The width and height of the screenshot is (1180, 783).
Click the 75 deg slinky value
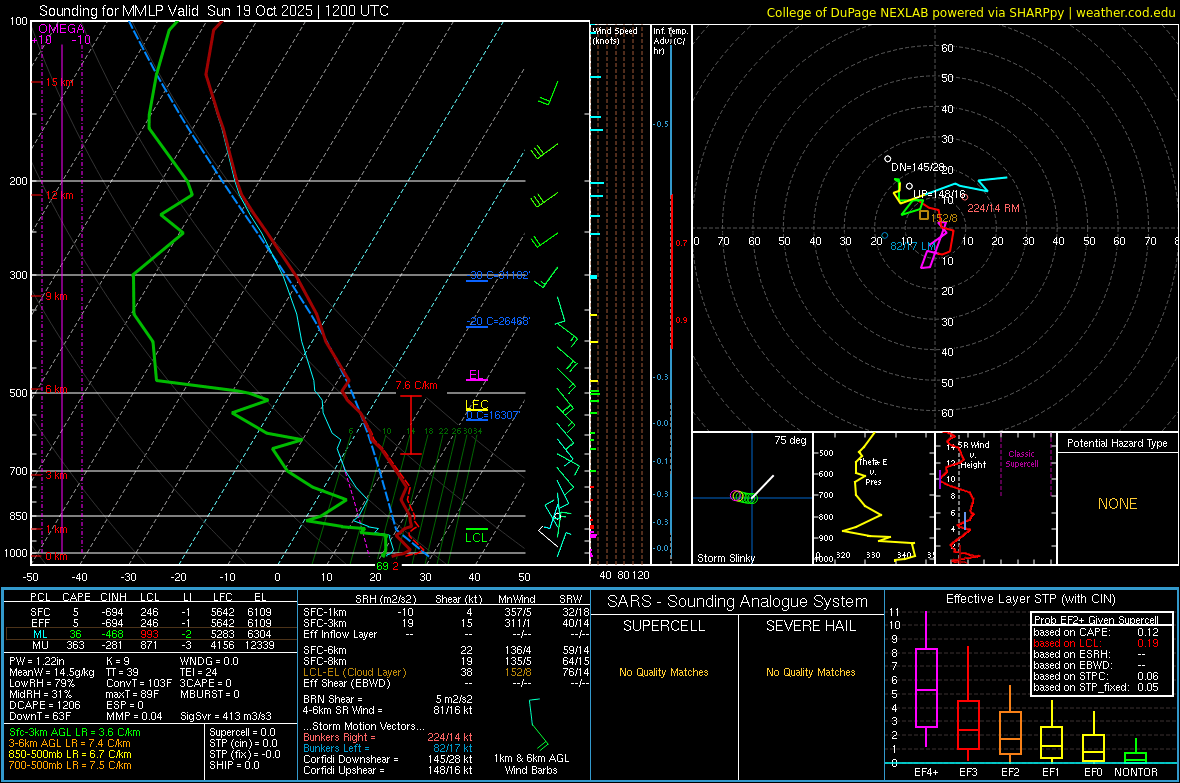pyautogui.click(x=789, y=440)
